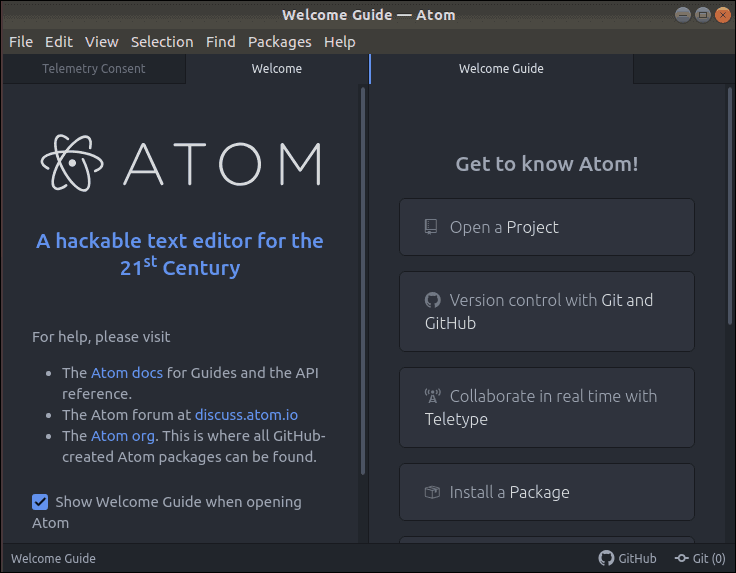Click the book icon beside Open a Project
This screenshot has width=736, height=573.
coord(431,227)
